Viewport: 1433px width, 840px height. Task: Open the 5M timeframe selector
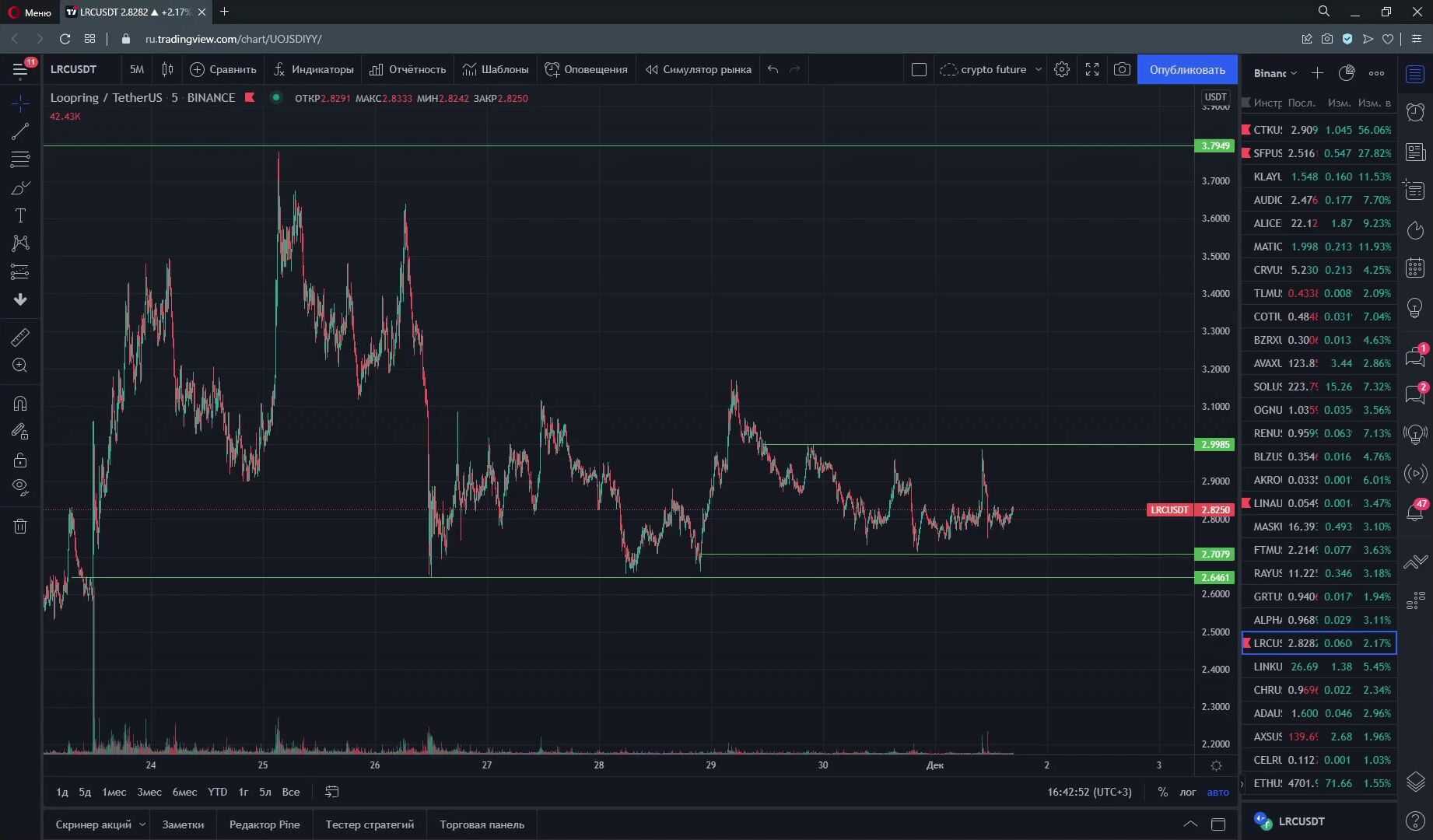pos(137,69)
